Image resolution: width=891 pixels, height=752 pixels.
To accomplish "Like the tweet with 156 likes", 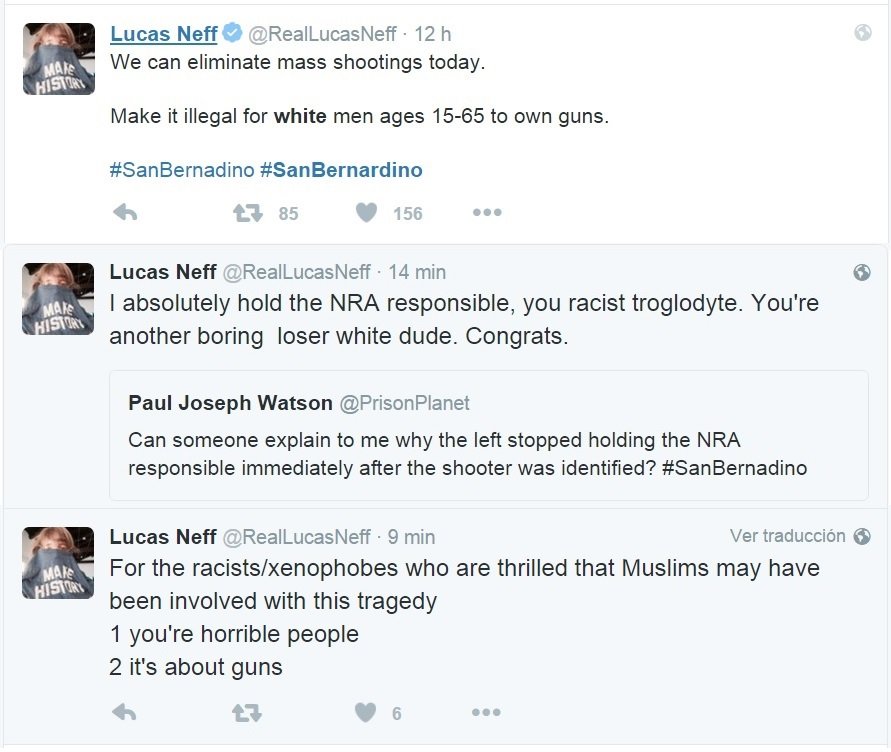I will 367,212.
